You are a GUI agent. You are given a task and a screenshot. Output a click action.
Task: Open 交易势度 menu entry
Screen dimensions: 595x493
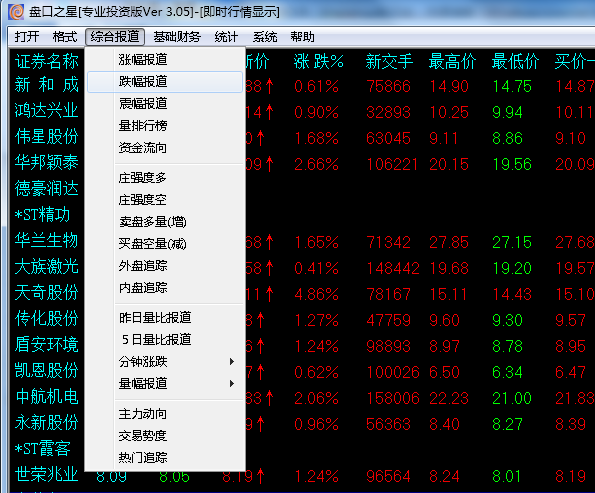[165, 435]
